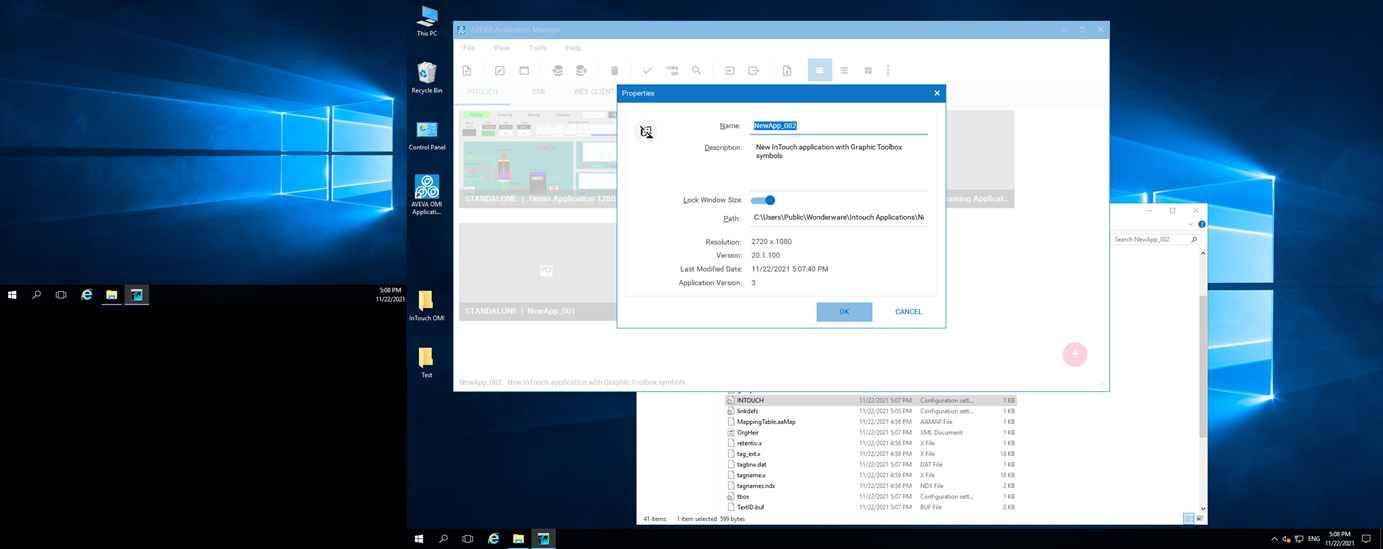This screenshot has height=549, width=1383.
Task: Switch to the INTOUCH tab
Action: click(482, 92)
